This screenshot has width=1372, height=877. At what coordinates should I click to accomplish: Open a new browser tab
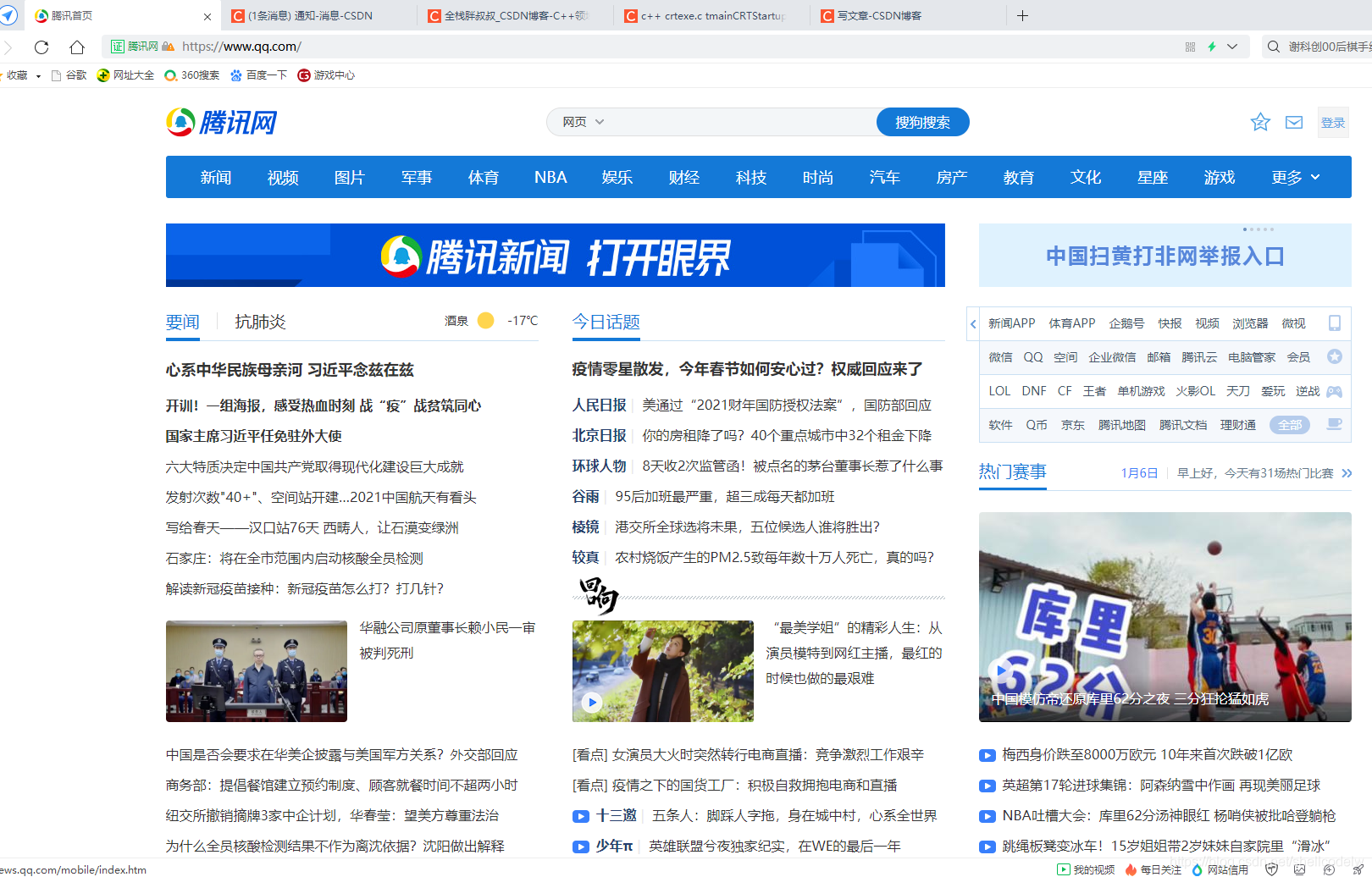1022,15
